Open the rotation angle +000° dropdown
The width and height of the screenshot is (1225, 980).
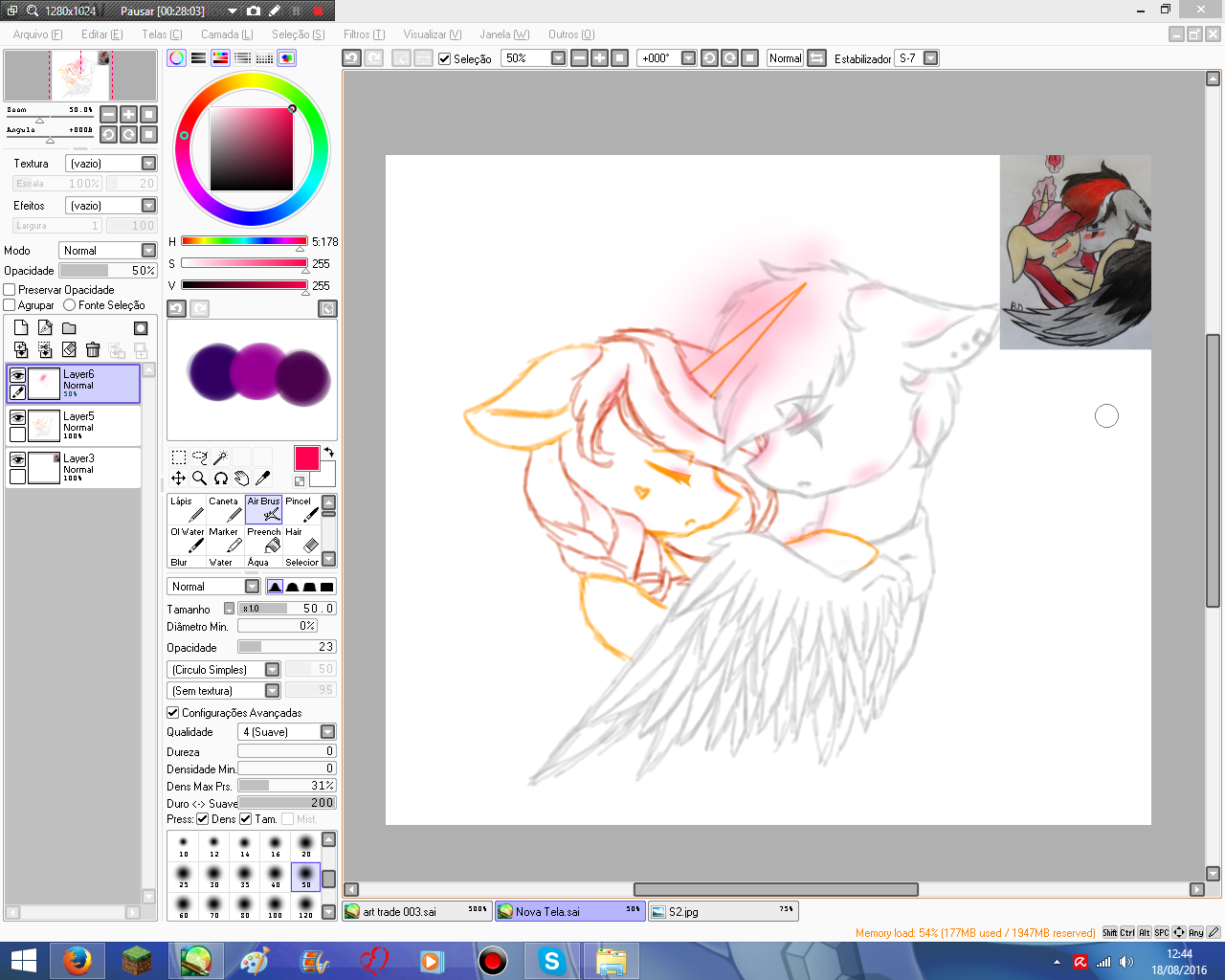(x=667, y=57)
